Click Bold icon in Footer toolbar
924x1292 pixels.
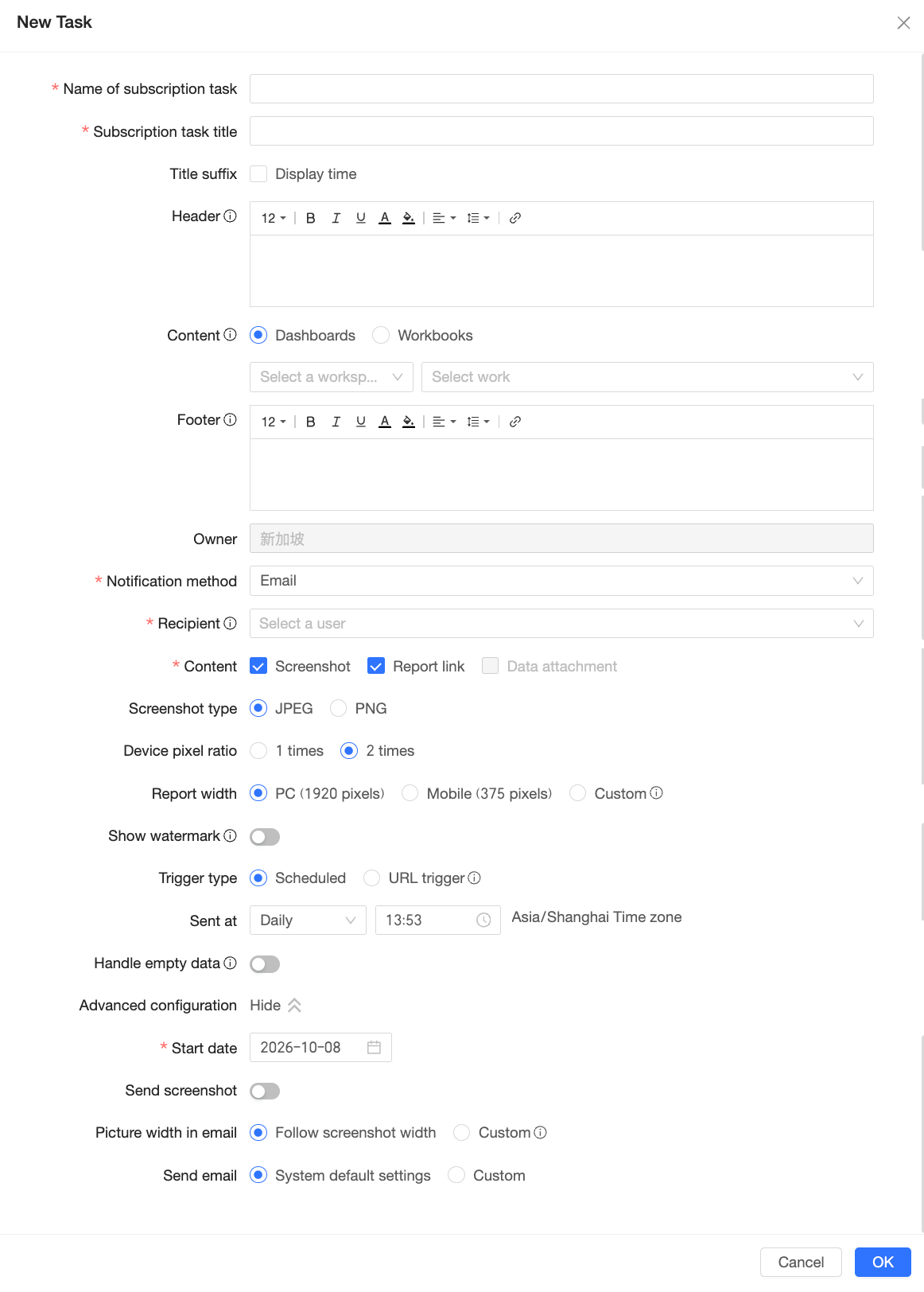tap(311, 422)
